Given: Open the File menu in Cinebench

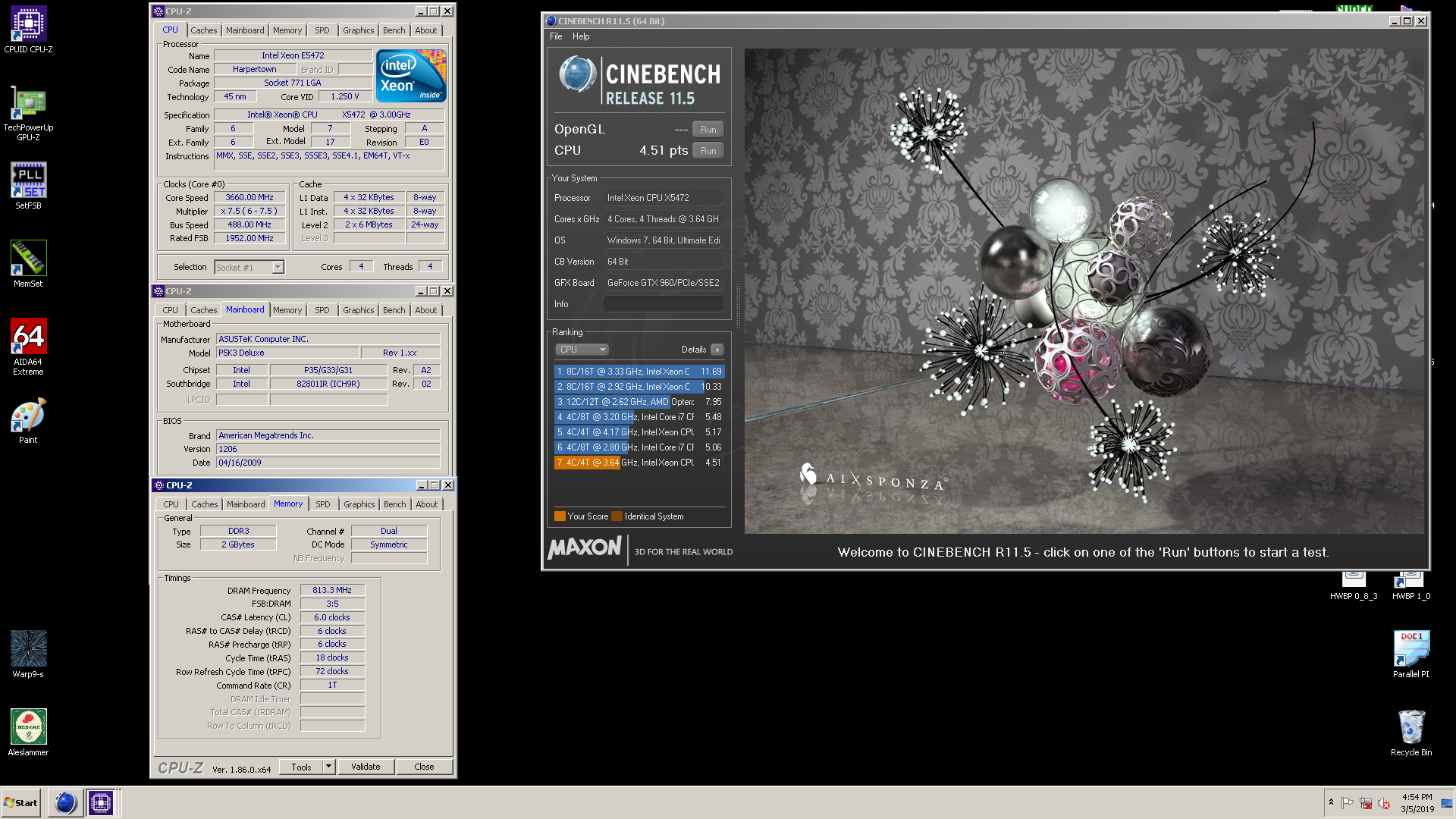Looking at the screenshot, I should click(x=556, y=36).
